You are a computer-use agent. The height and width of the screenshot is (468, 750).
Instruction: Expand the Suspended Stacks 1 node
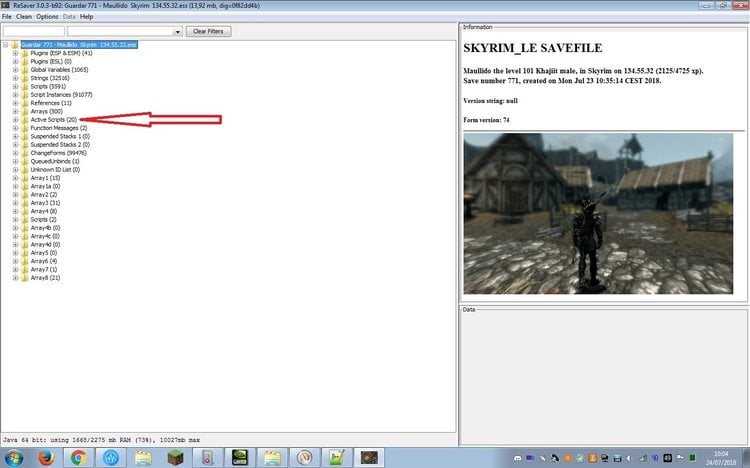click(15, 136)
